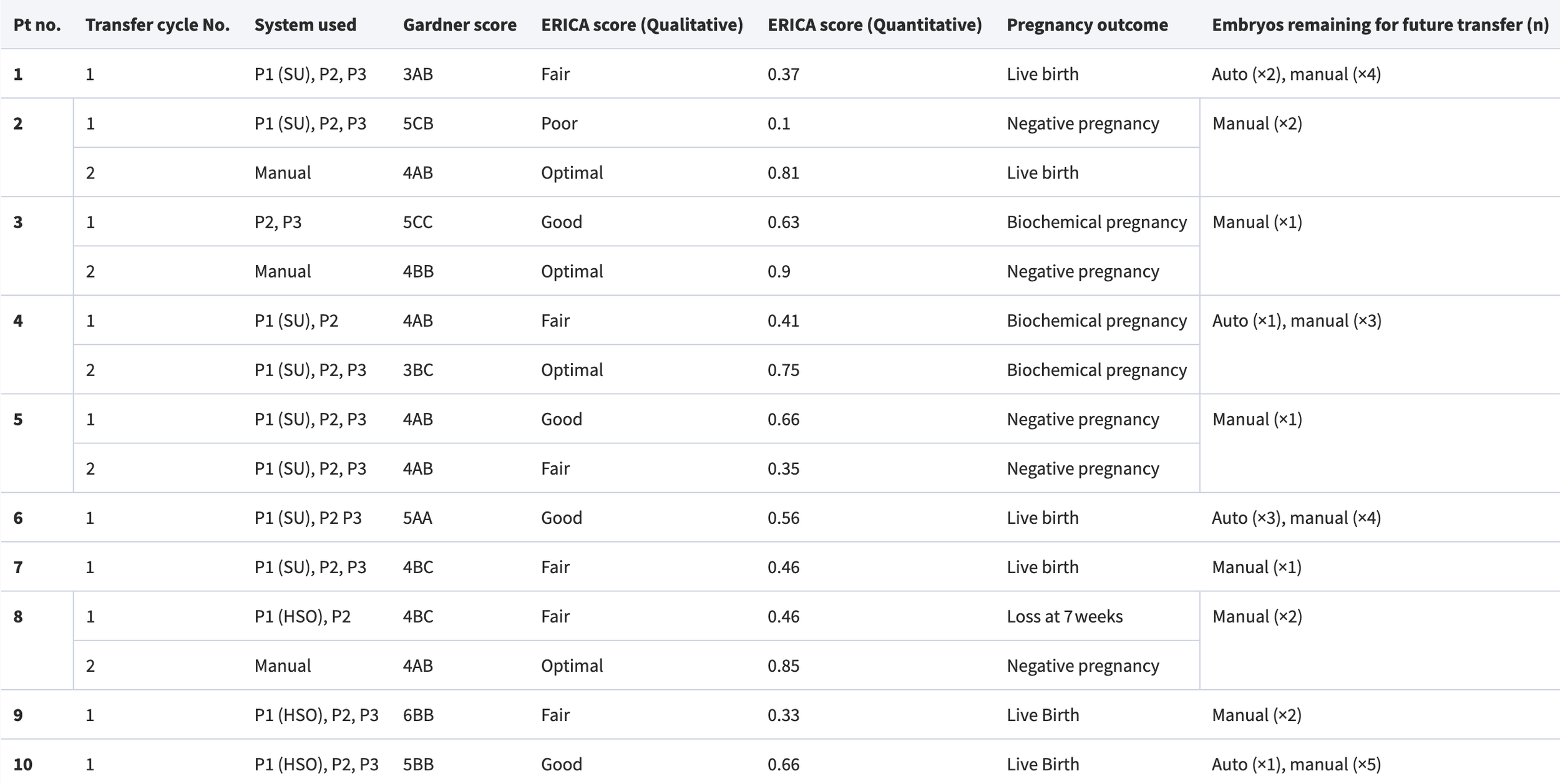Select the 6BB Gardner score cell
This screenshot has height=784, width=1560.
pyautogui.click(x=418, y=715)
